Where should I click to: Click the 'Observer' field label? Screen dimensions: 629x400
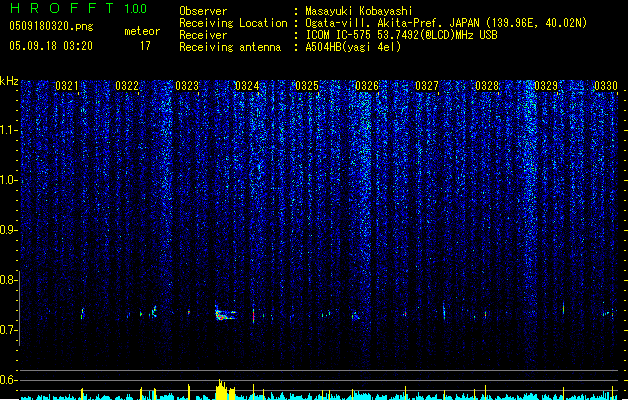click(x=203, y=11)
